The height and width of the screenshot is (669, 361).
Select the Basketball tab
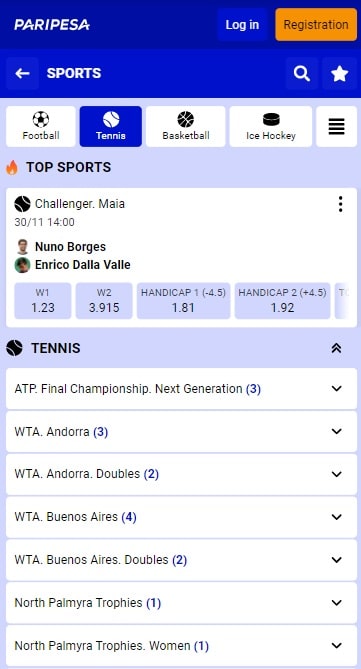[x=186, y=126]
